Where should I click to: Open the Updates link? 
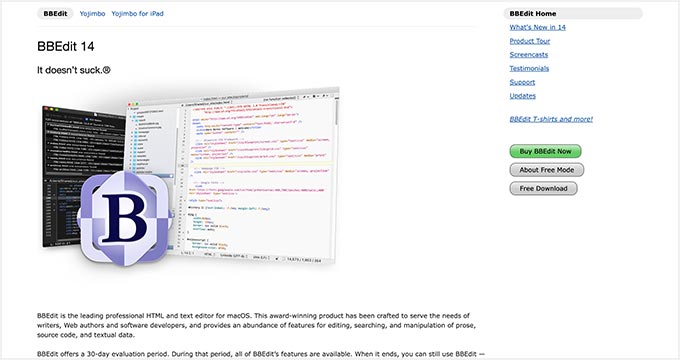click(x=523, y=96)
